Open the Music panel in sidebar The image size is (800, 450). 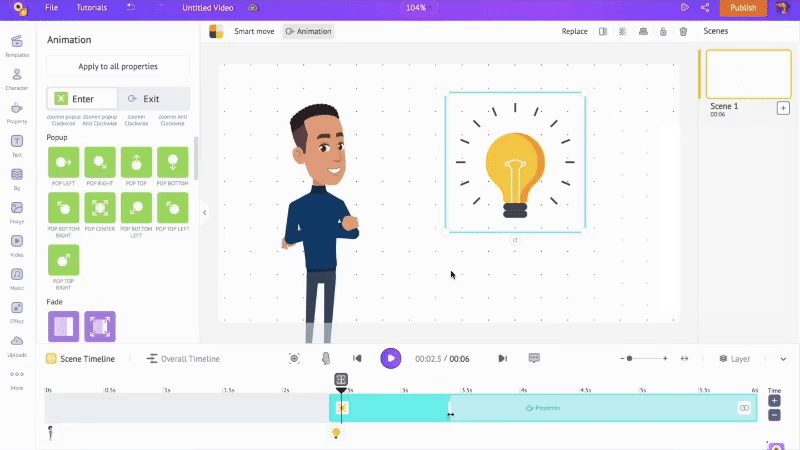pyautogui.click(x=17, y=279)
